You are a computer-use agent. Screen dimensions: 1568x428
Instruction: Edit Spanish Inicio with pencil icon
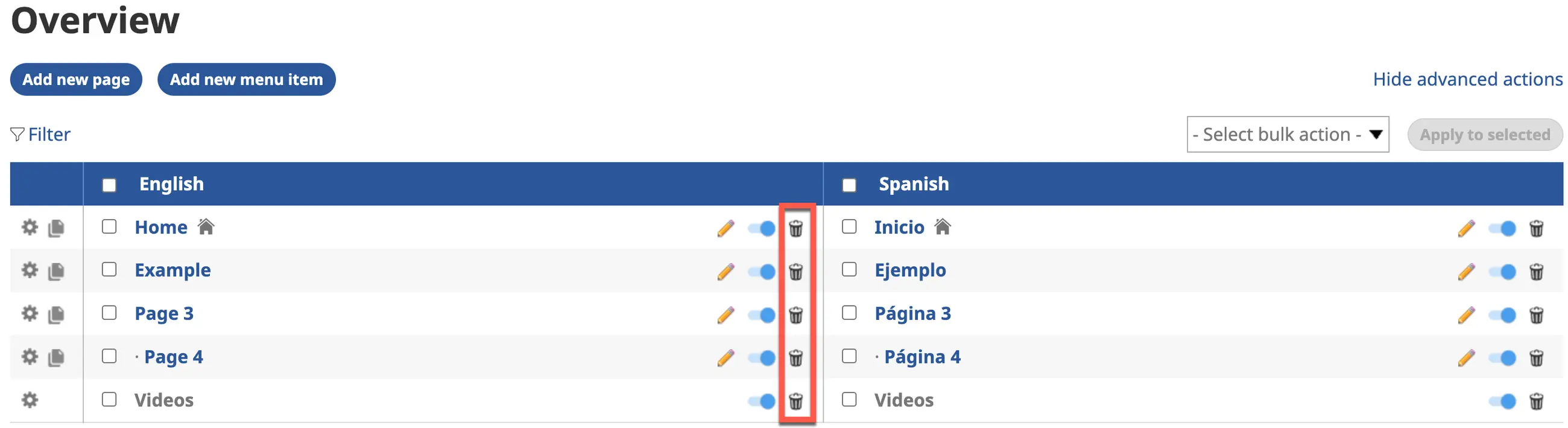(1465, 228)
